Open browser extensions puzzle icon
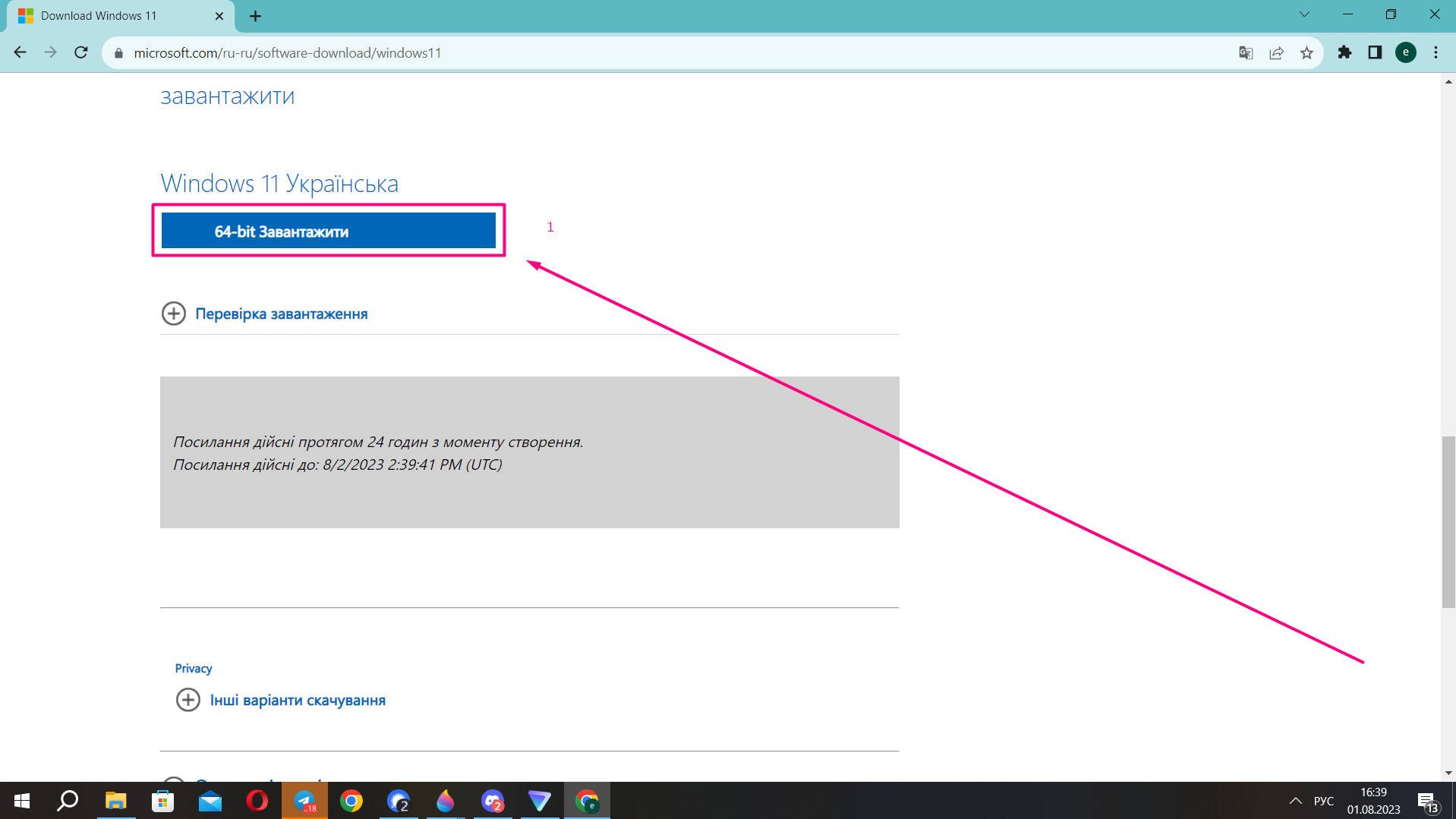Image resolution: width=1456 pixels, height=819 pixels. tap(1344, 52)
